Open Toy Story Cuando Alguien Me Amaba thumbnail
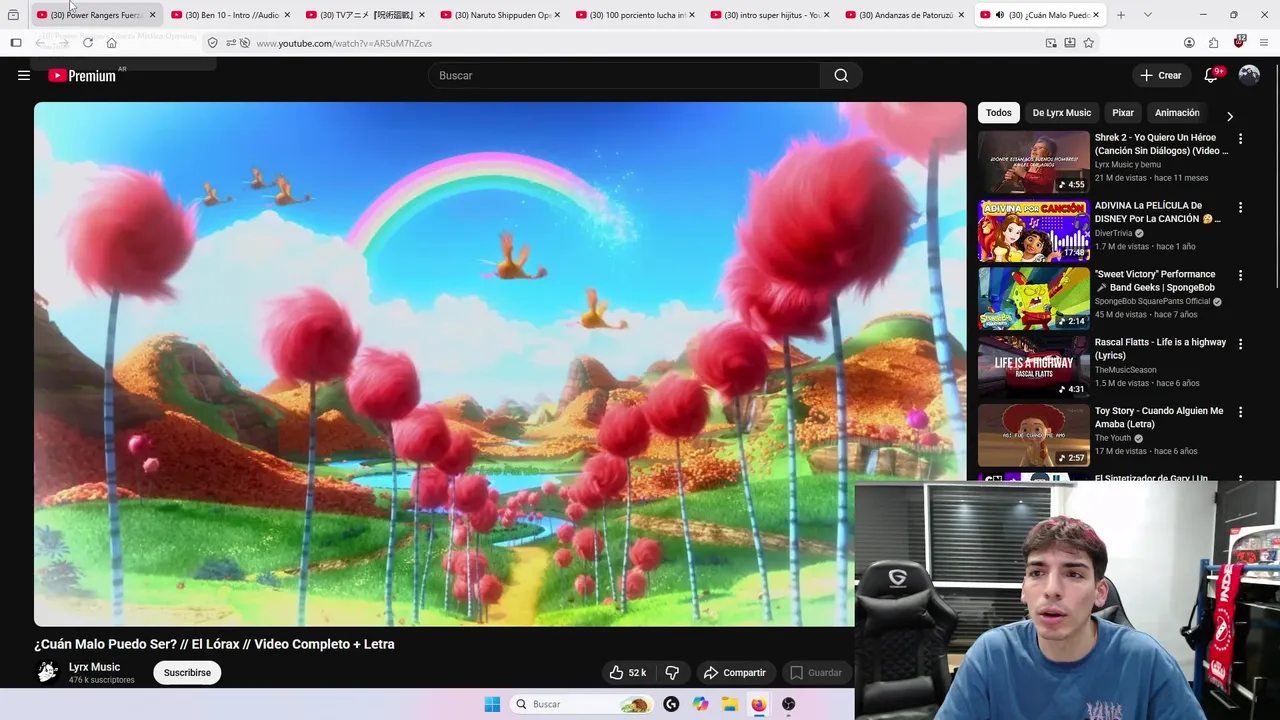This screenshot has width=1280, height=720. 1034,435
